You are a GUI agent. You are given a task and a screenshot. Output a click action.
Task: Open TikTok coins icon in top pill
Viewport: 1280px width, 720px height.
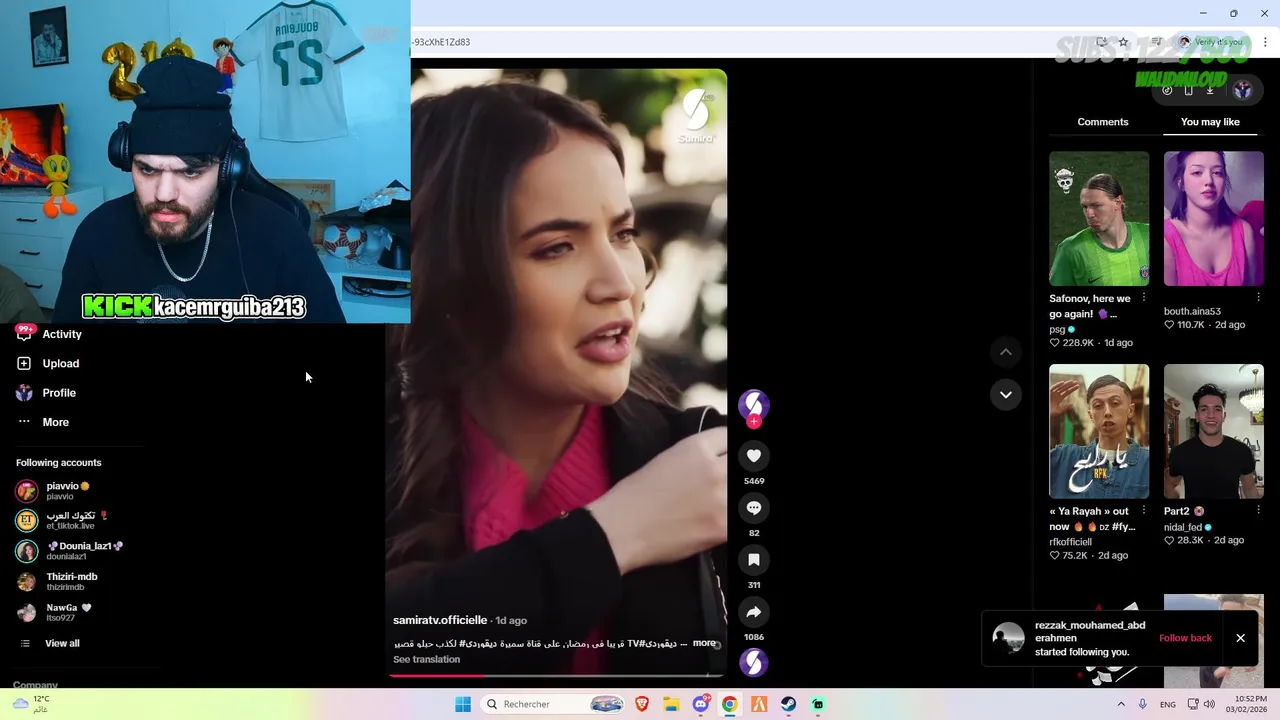coord(1167,90)
